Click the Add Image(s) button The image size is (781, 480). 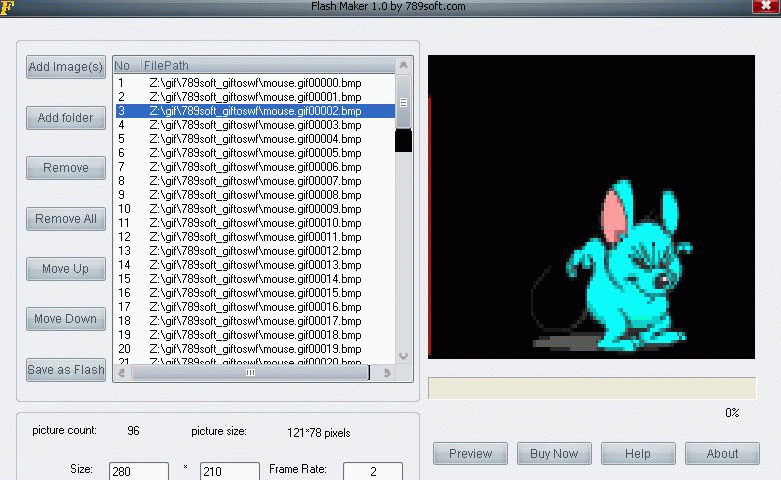[66, 67]
